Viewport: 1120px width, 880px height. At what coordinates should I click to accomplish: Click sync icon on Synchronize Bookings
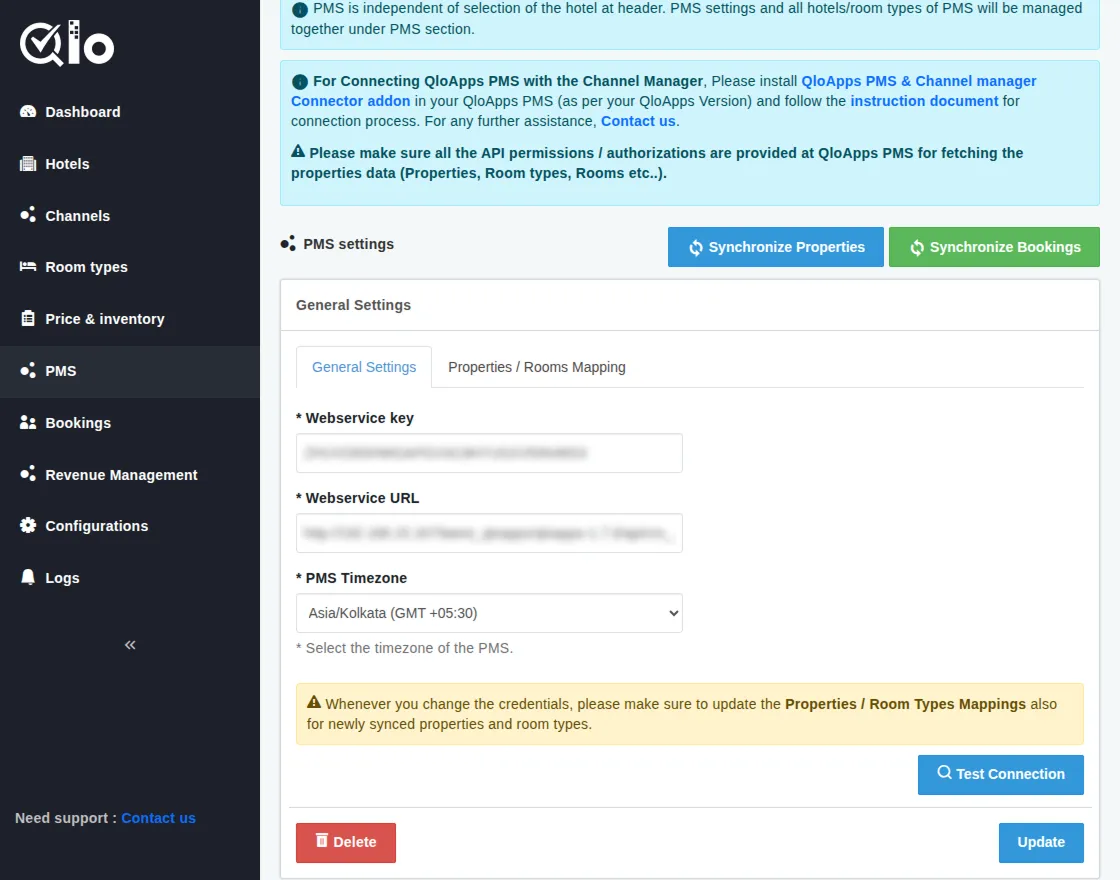point(917,248)
